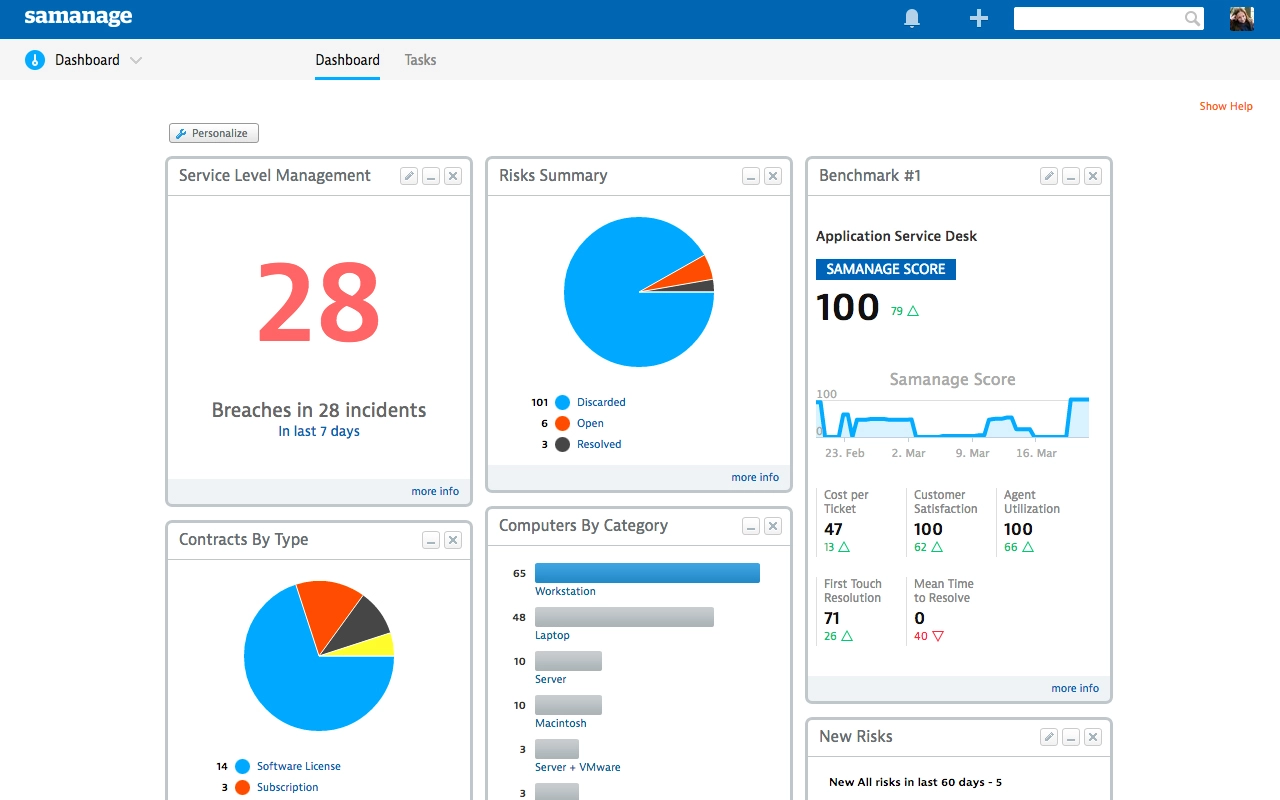Image resolution: width=1280 pixels, height=800 pixels.
Task: Open the notifications bell
Action: (x=912, y=18)
